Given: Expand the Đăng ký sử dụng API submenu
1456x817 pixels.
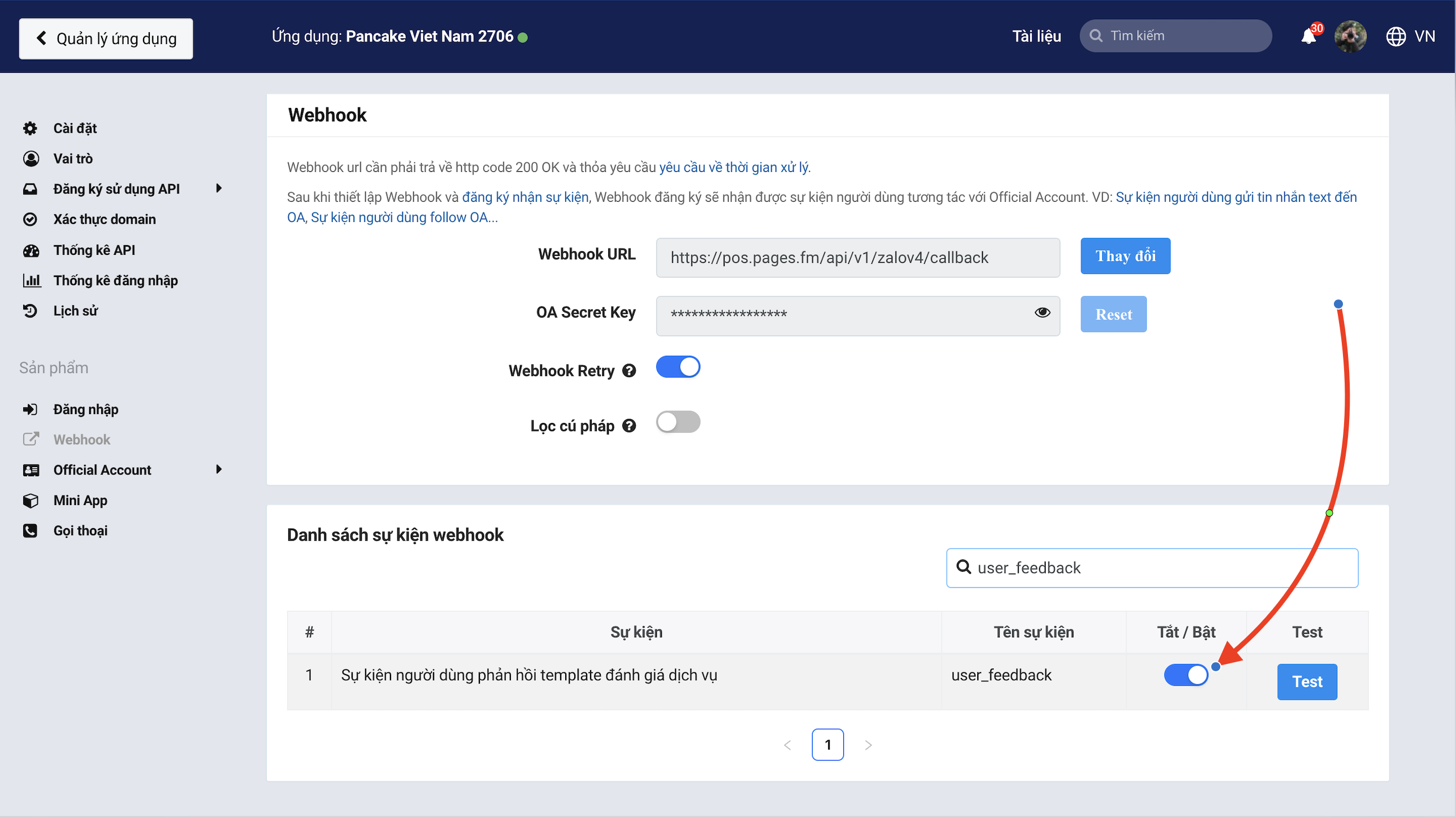Looking at the screenshot, I should pyautogui.click(x=219, y=189).
